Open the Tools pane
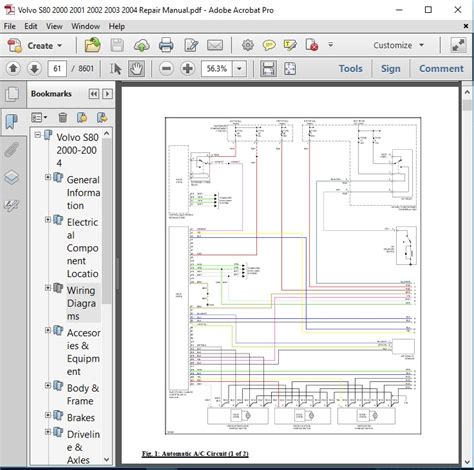This screenshot has height=470, width=474. tap(350, 69)
